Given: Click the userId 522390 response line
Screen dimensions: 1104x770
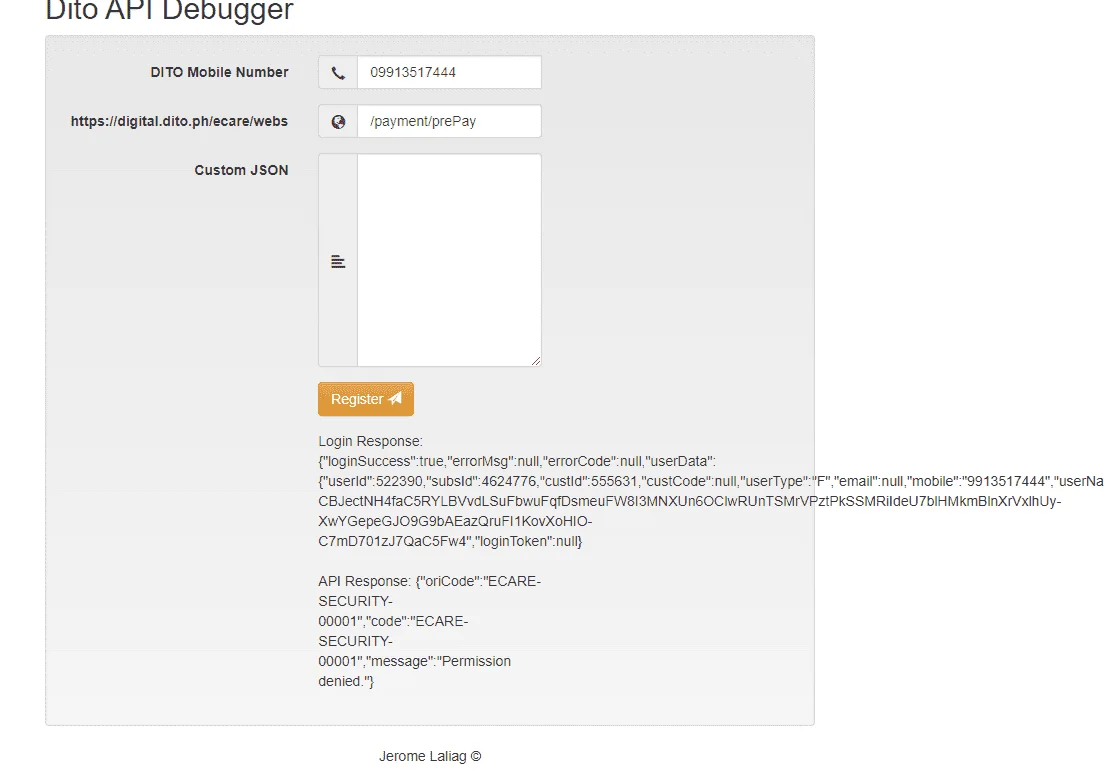Looking at the screenshot, I should pos(710,481).
